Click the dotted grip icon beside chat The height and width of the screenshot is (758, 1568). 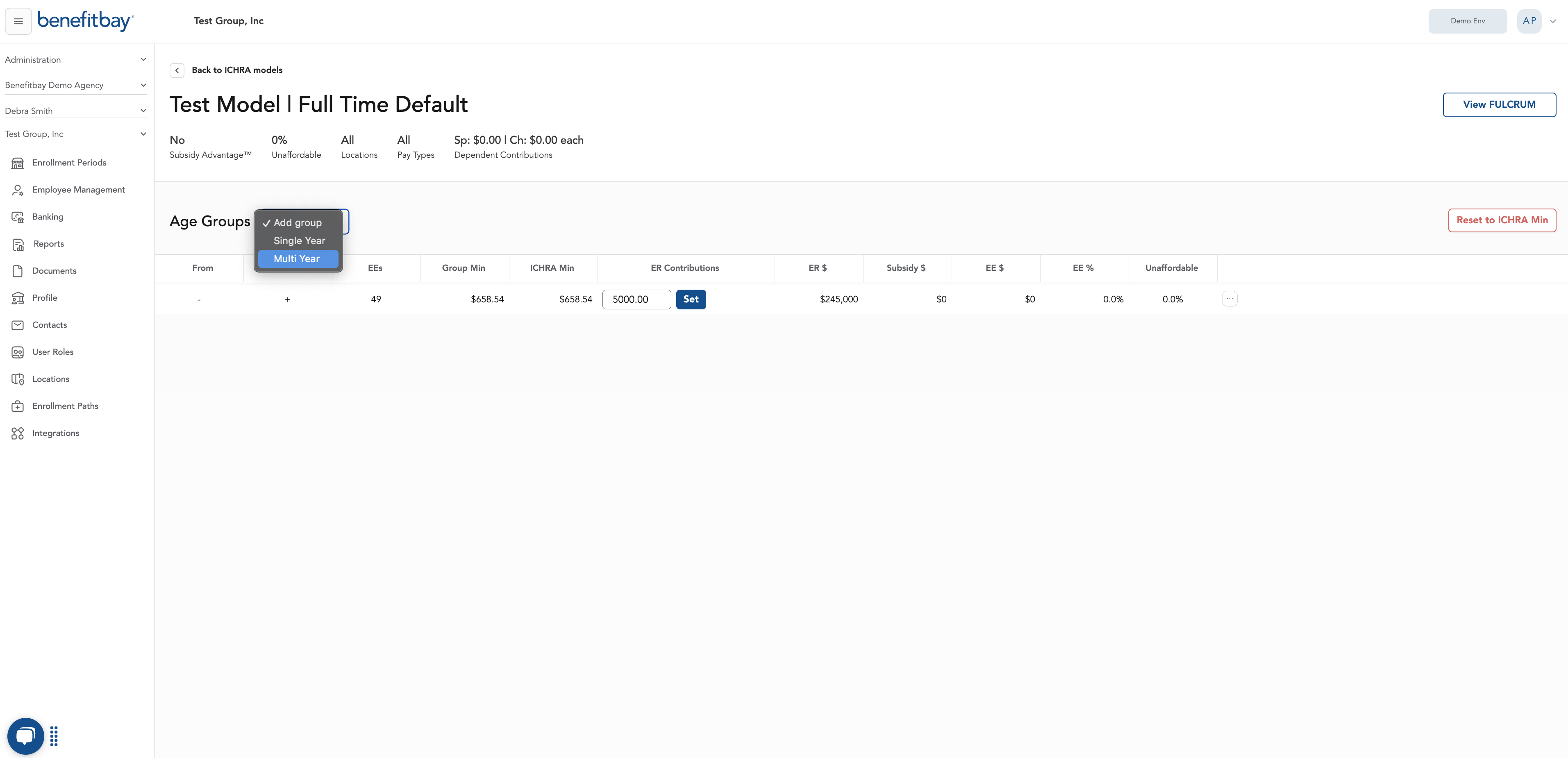click(54, 736)
